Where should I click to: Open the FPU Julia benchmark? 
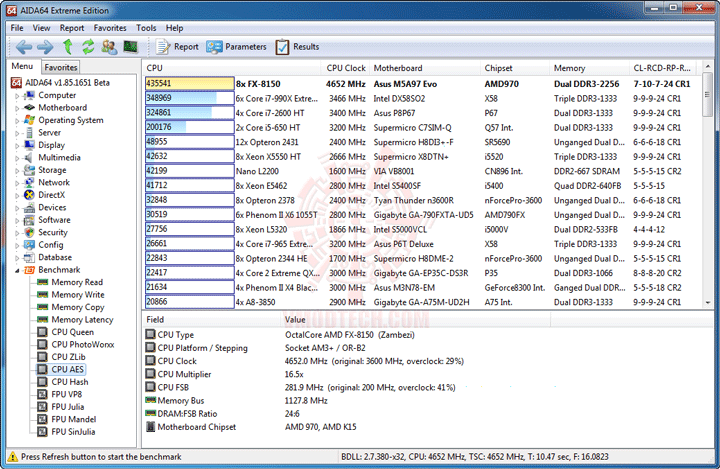pyautogui.click(x=68, y=407)
